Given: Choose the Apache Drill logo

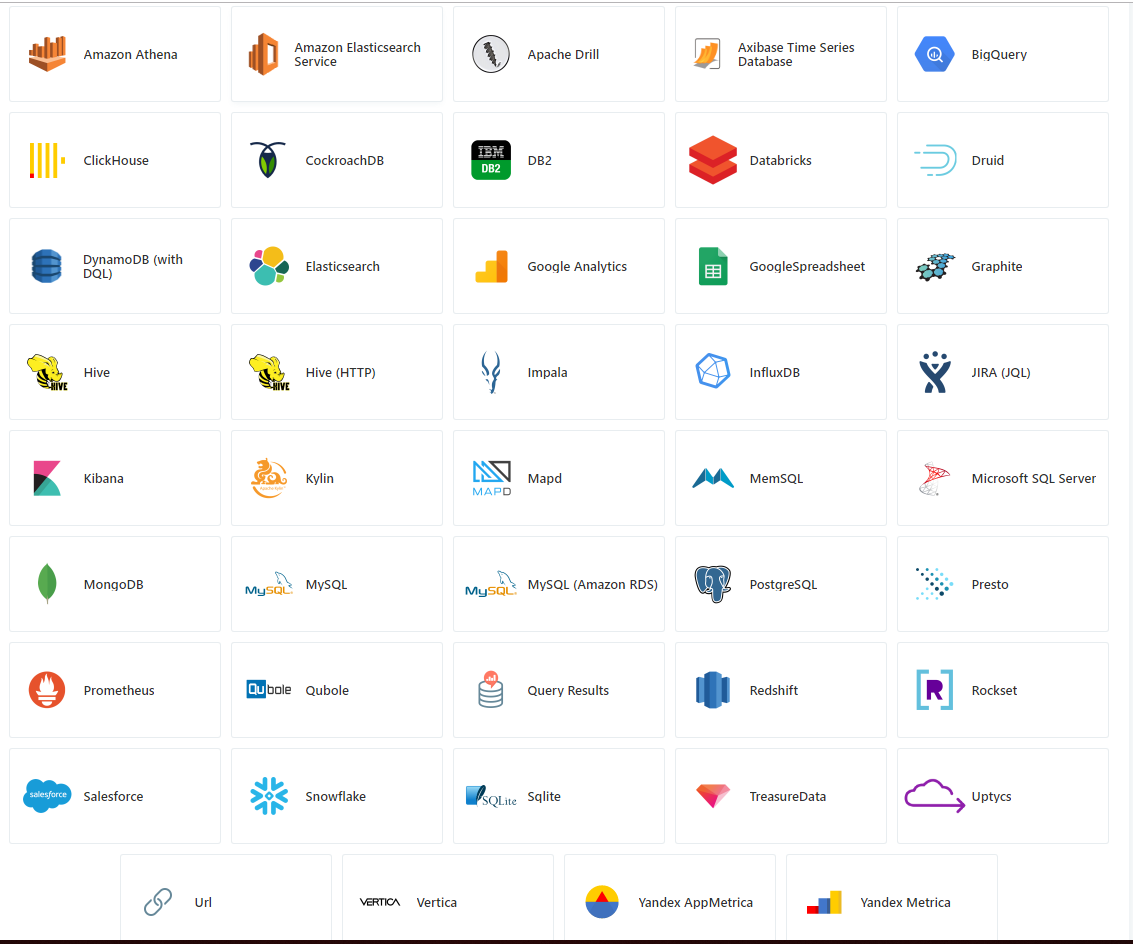Looking at the screenshot, I should point(491,54).
